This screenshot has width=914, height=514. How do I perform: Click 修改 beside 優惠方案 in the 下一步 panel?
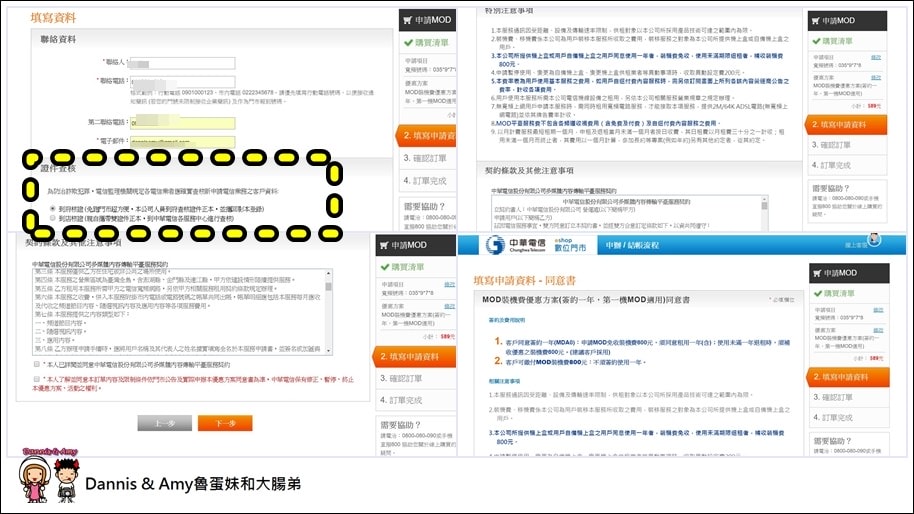coord(449,306)
